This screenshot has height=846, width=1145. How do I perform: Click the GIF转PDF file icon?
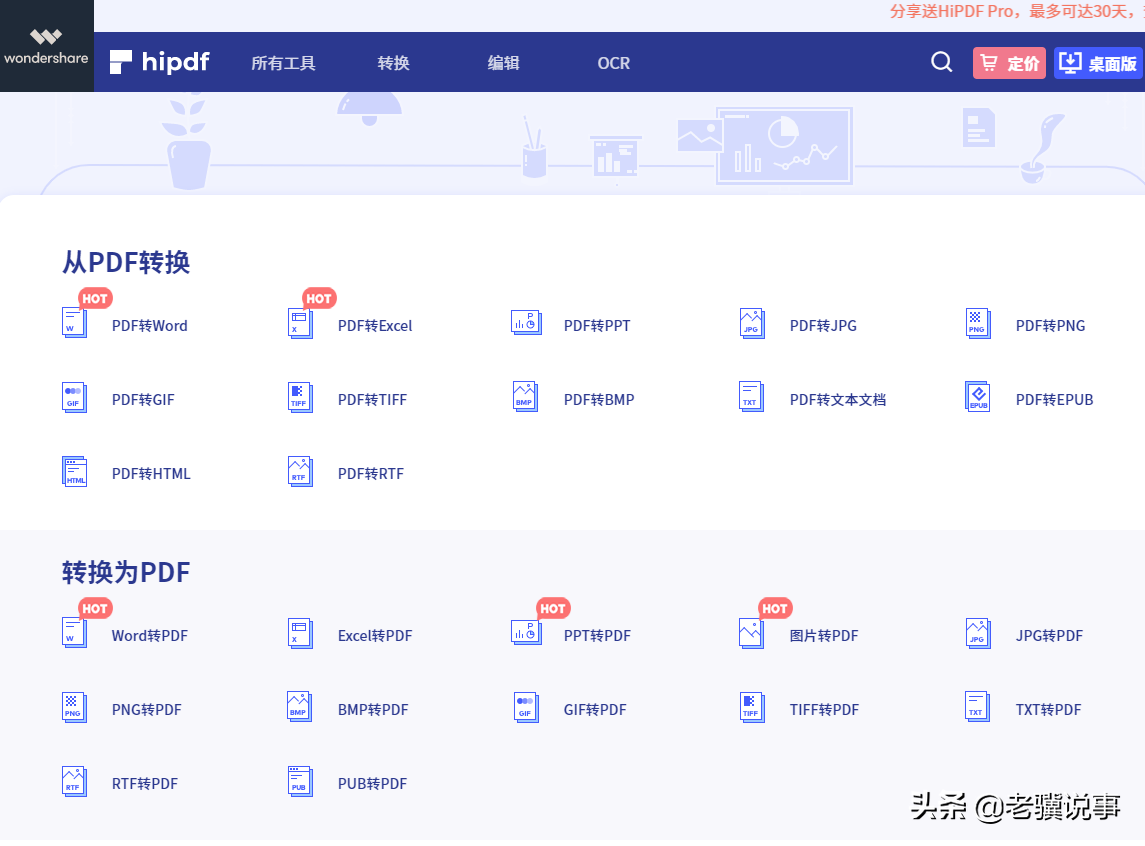tap(526, 707)
